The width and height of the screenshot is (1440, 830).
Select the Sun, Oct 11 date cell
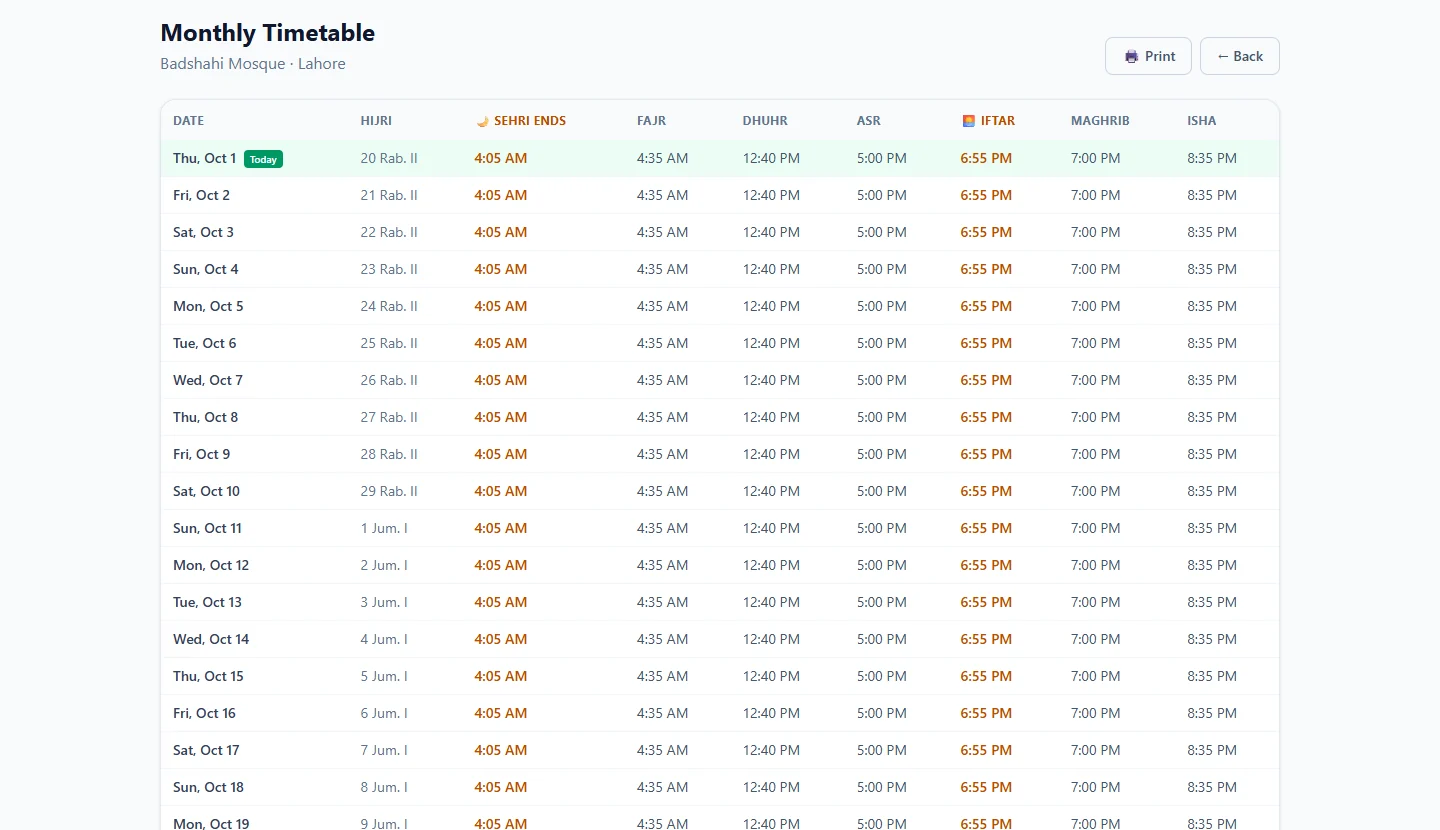point(207,528)
